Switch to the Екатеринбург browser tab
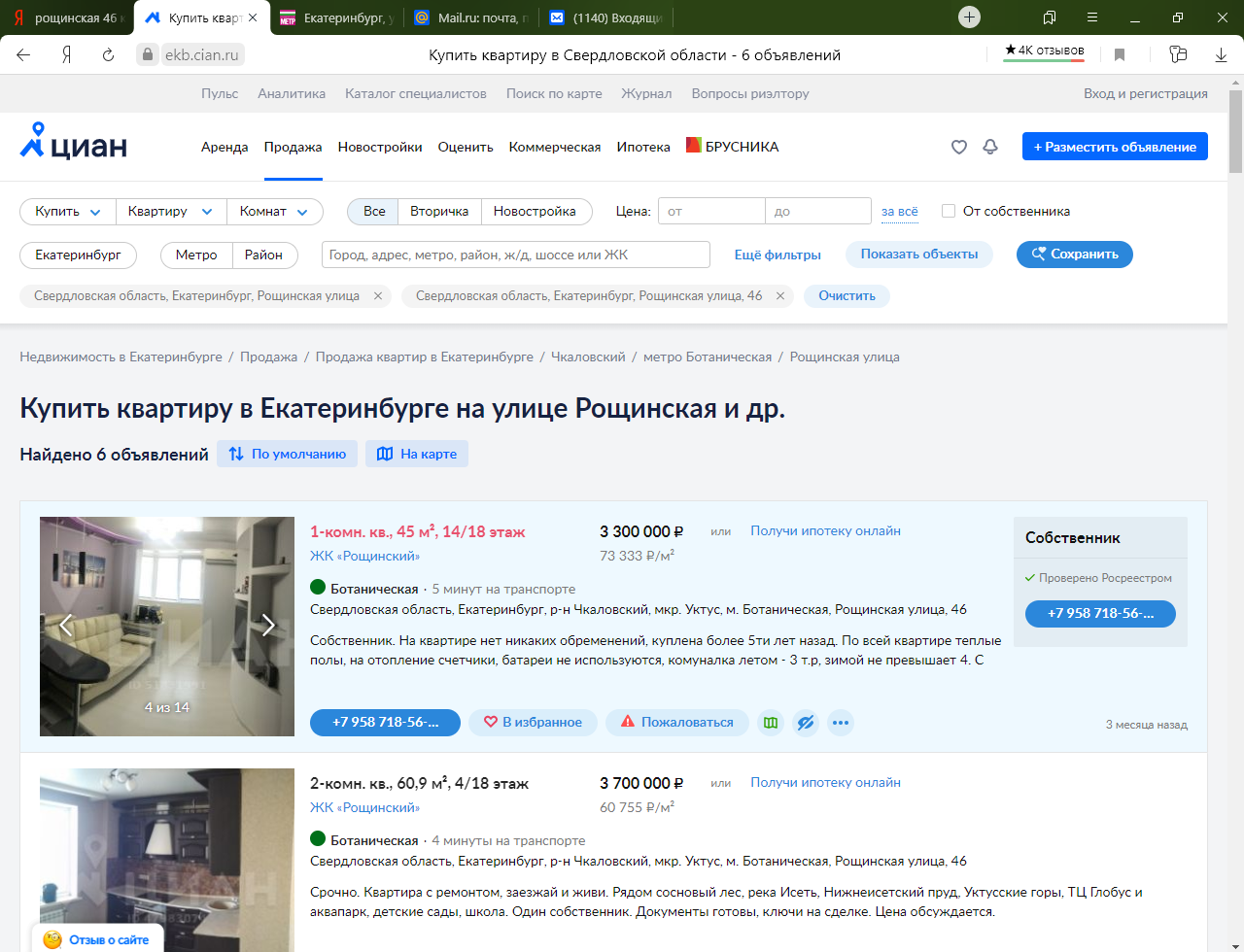This screenshot has width=1244, height=952. (x=336, y=17)
